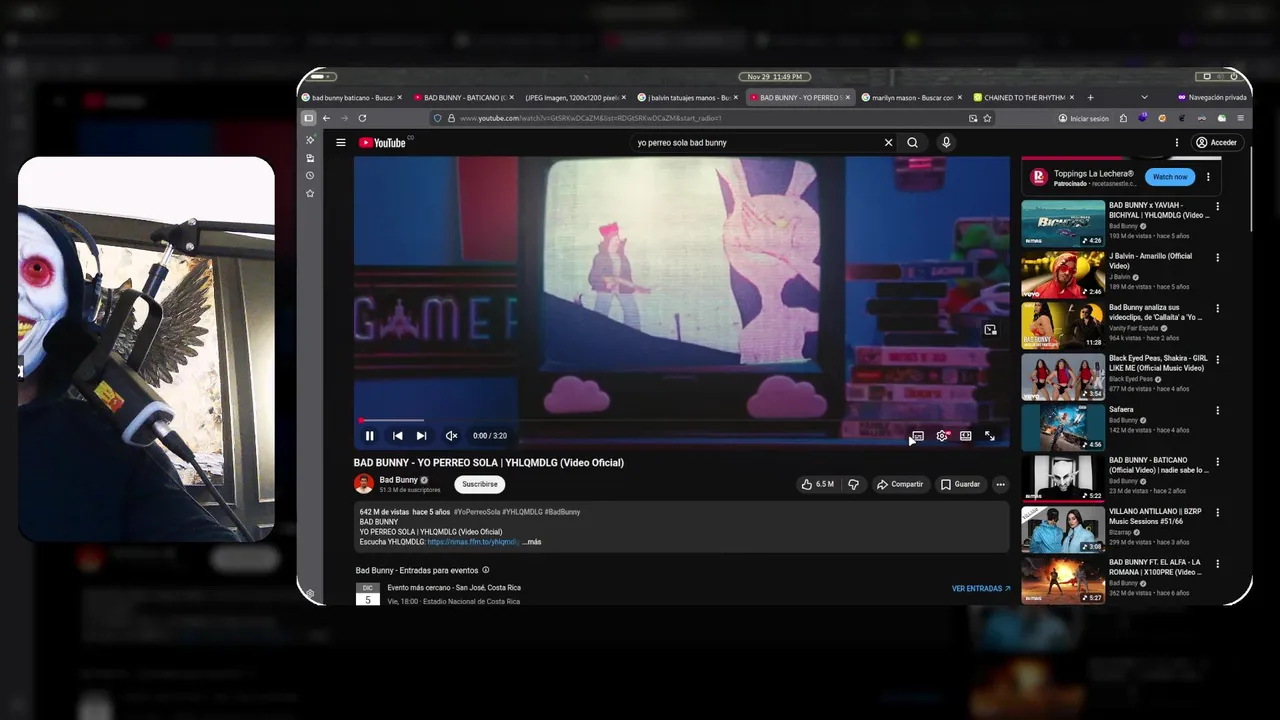
Task: Click the video progress bar
Action: click(x=682, y=421)
